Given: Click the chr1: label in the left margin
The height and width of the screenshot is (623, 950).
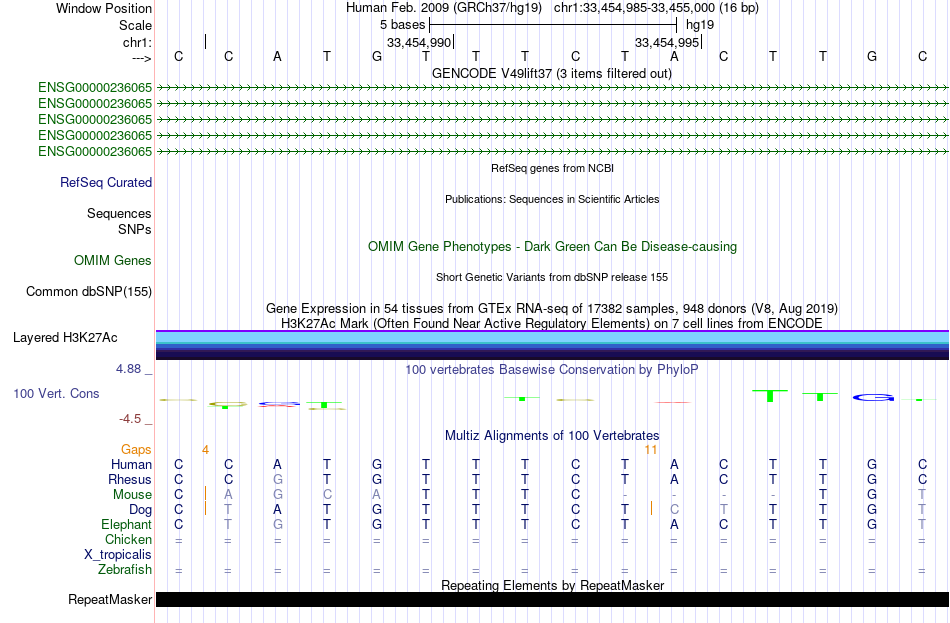Looking at the screenshot, I should (137, 42).
